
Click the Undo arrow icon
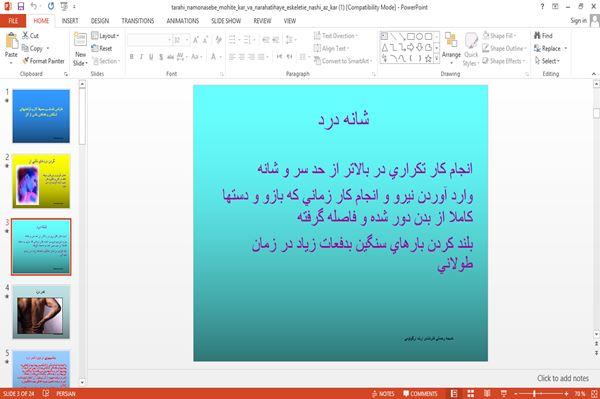pos(34,6)
